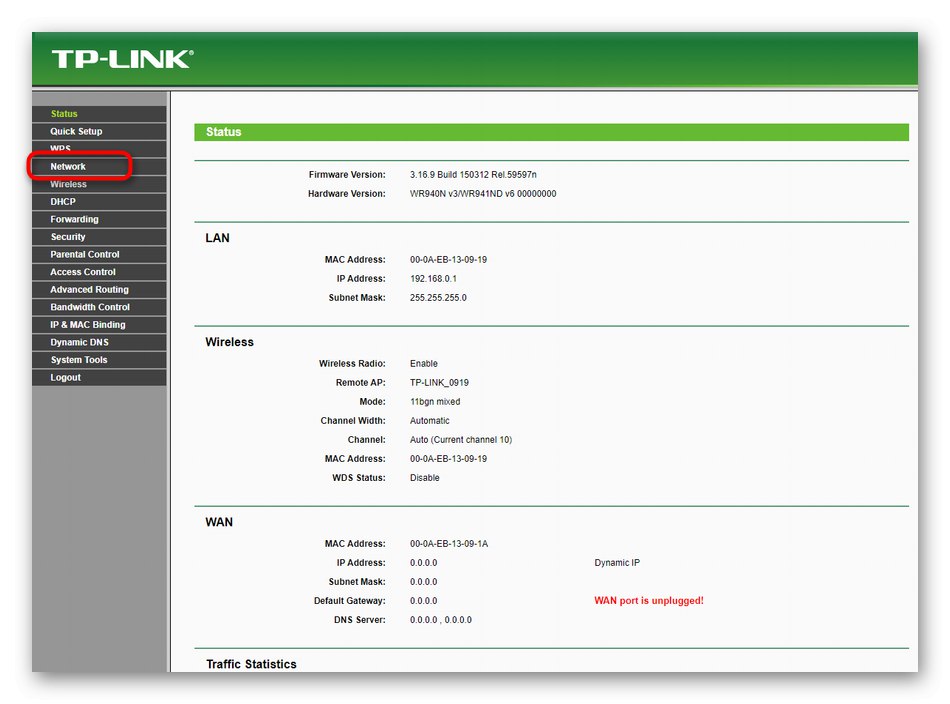Click the DNS Server 0.0.0.0 values

(x=440, y=620)
